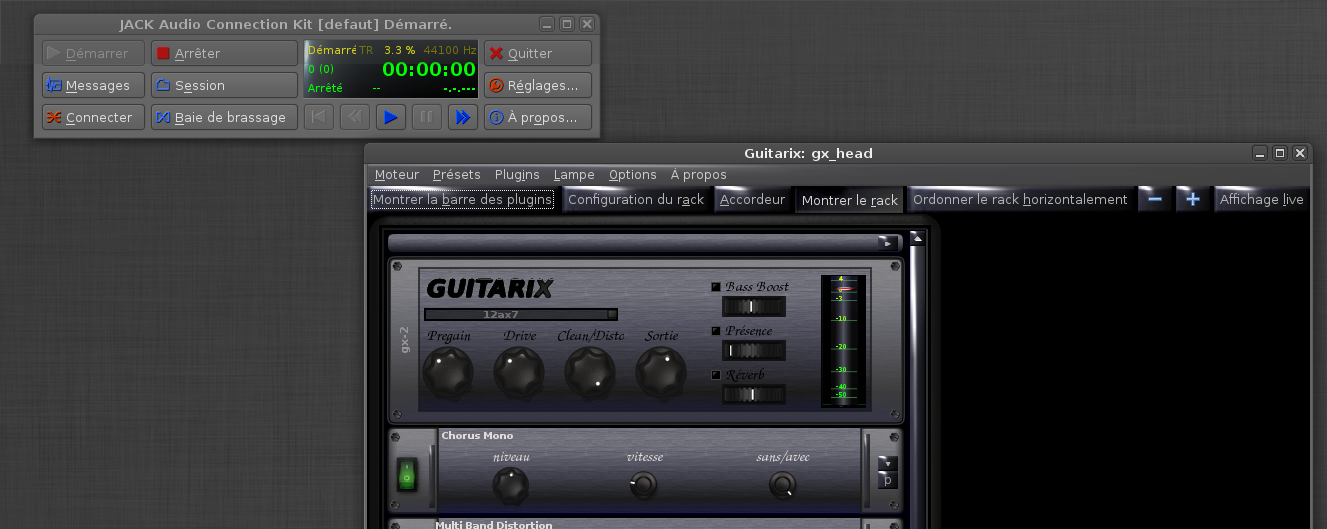
Task: Click the JACK time display 00:00:00
Action: pos(429,69)
